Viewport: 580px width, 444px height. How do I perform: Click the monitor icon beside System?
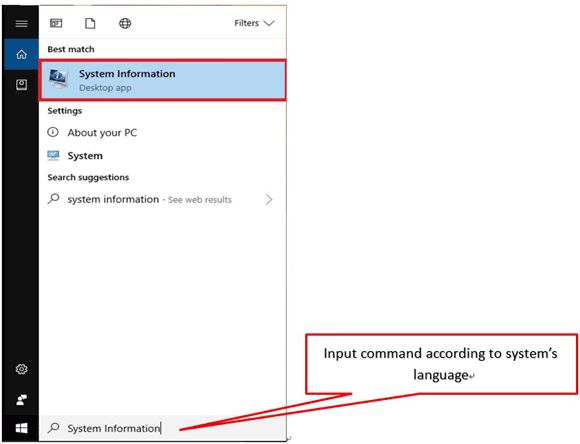[53, 155]
